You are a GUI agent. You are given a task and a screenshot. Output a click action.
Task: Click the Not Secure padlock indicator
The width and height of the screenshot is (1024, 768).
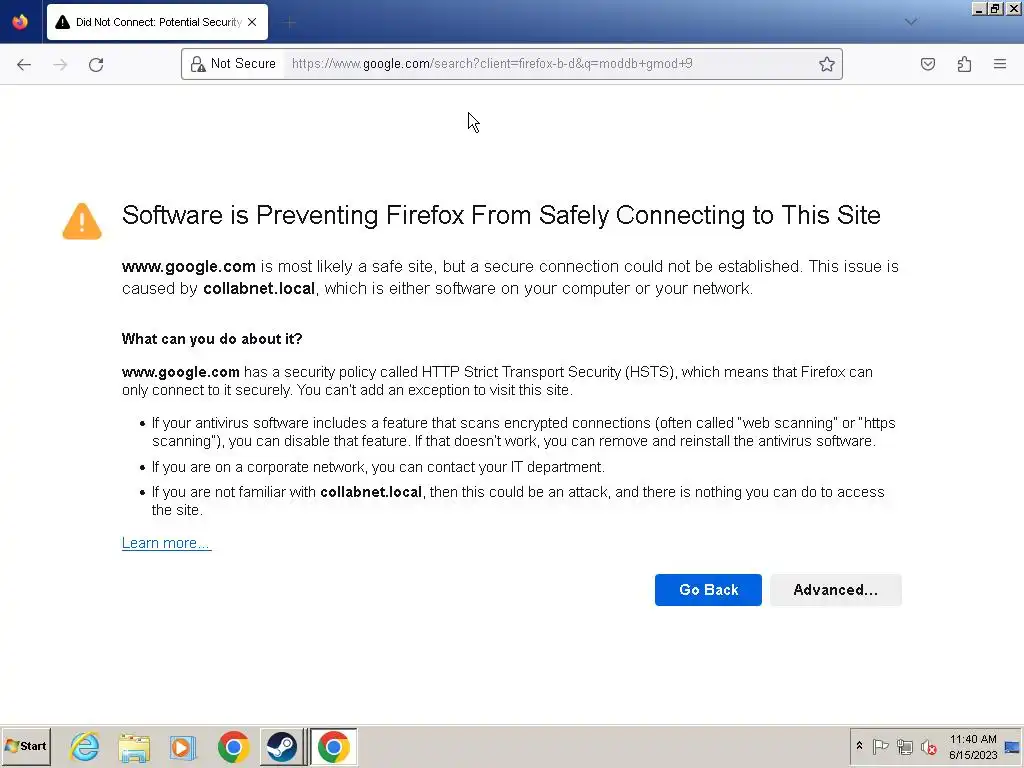coord(232,64)
